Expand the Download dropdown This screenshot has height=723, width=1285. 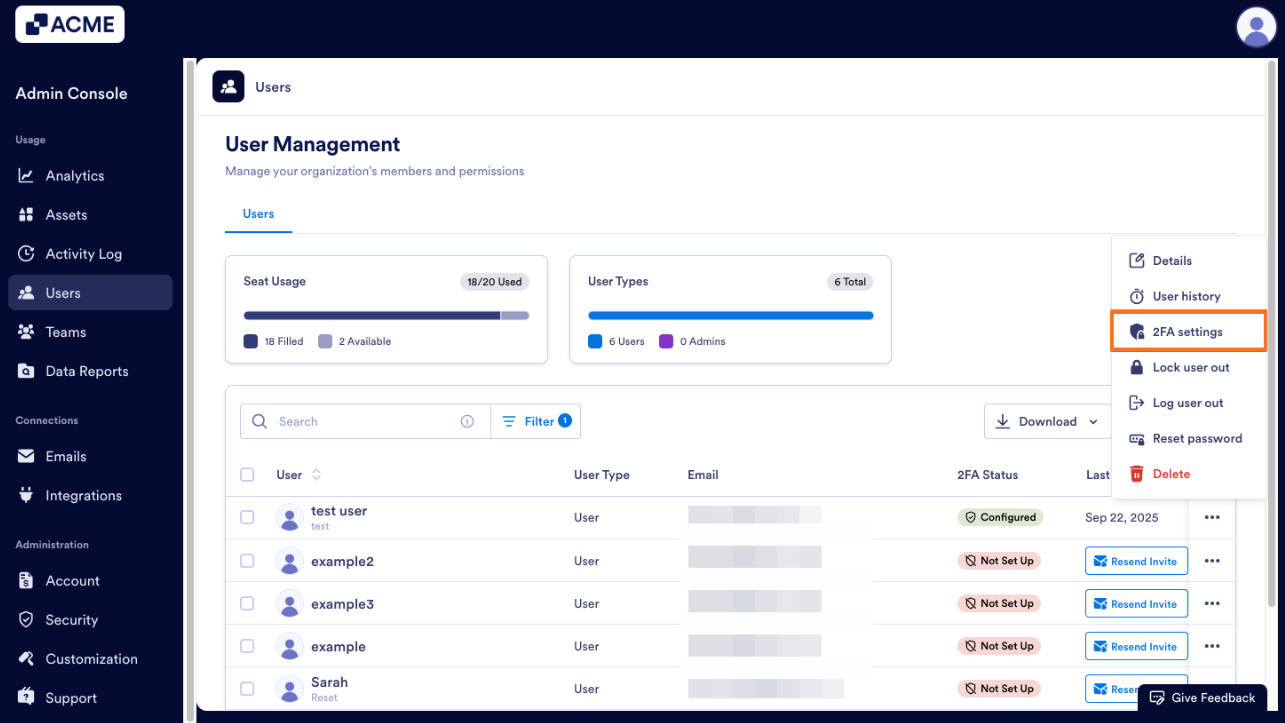coord(1047,422)
